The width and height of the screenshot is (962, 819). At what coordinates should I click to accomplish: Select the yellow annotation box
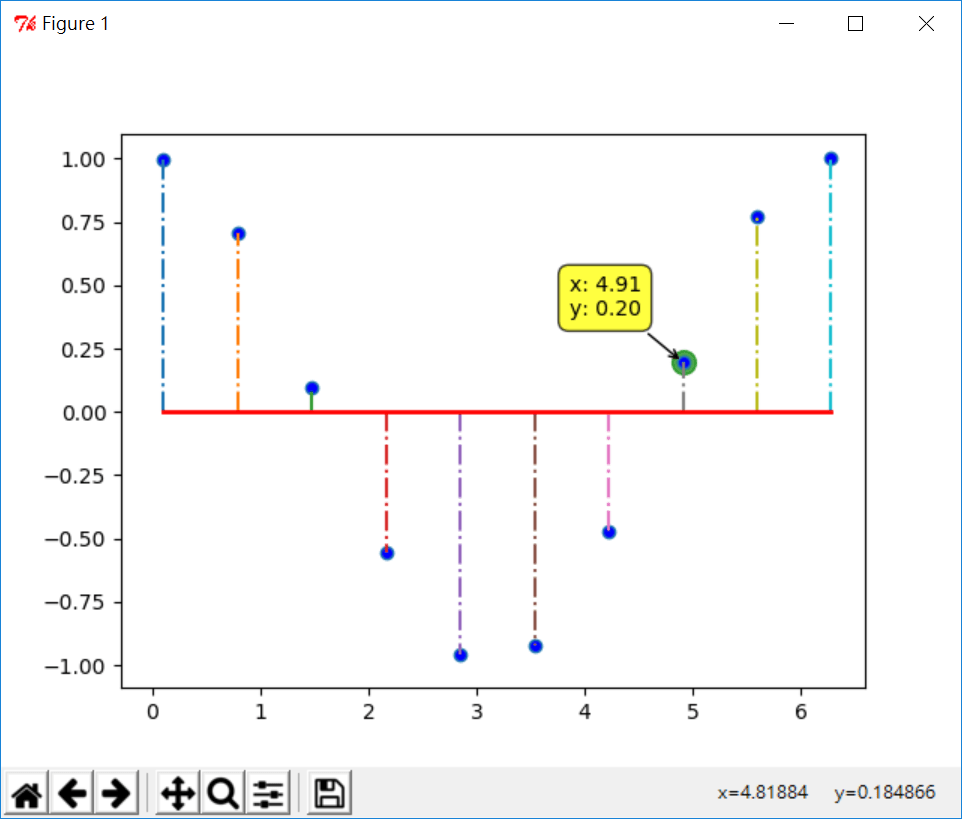click(x=605, y=298)
